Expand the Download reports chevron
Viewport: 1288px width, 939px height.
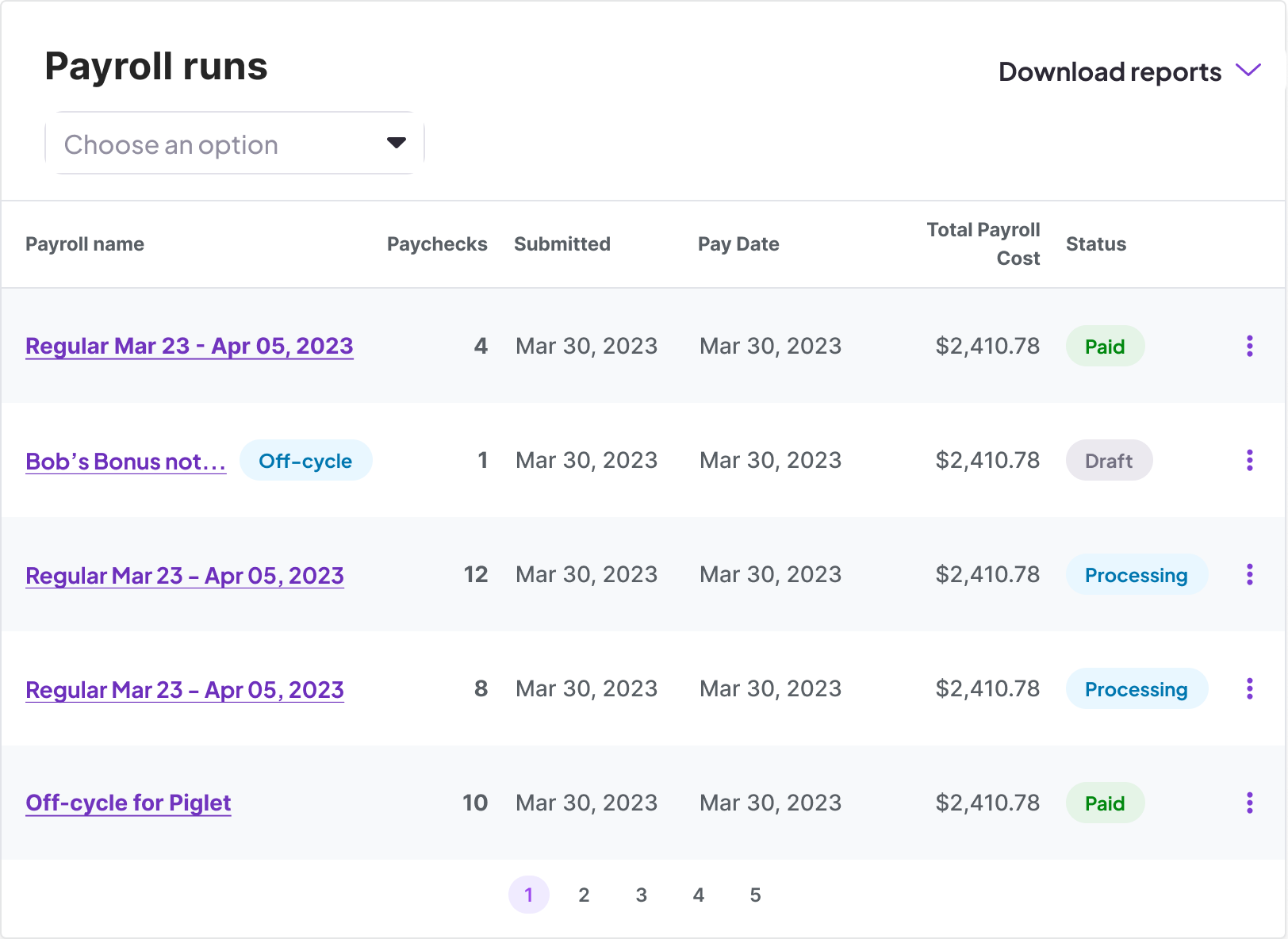tap(1248, 71)
